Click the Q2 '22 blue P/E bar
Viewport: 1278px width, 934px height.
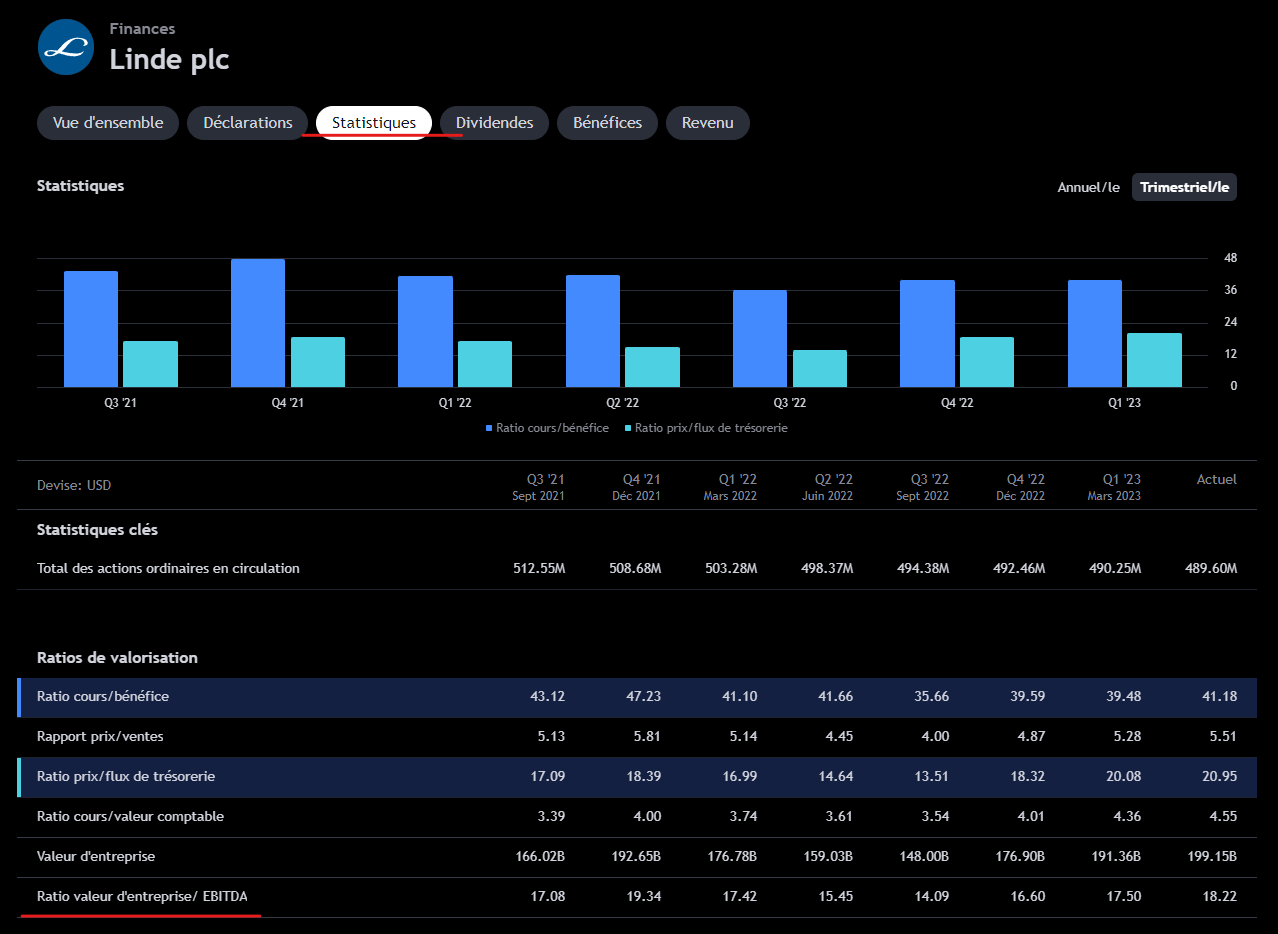coord(593,331)
